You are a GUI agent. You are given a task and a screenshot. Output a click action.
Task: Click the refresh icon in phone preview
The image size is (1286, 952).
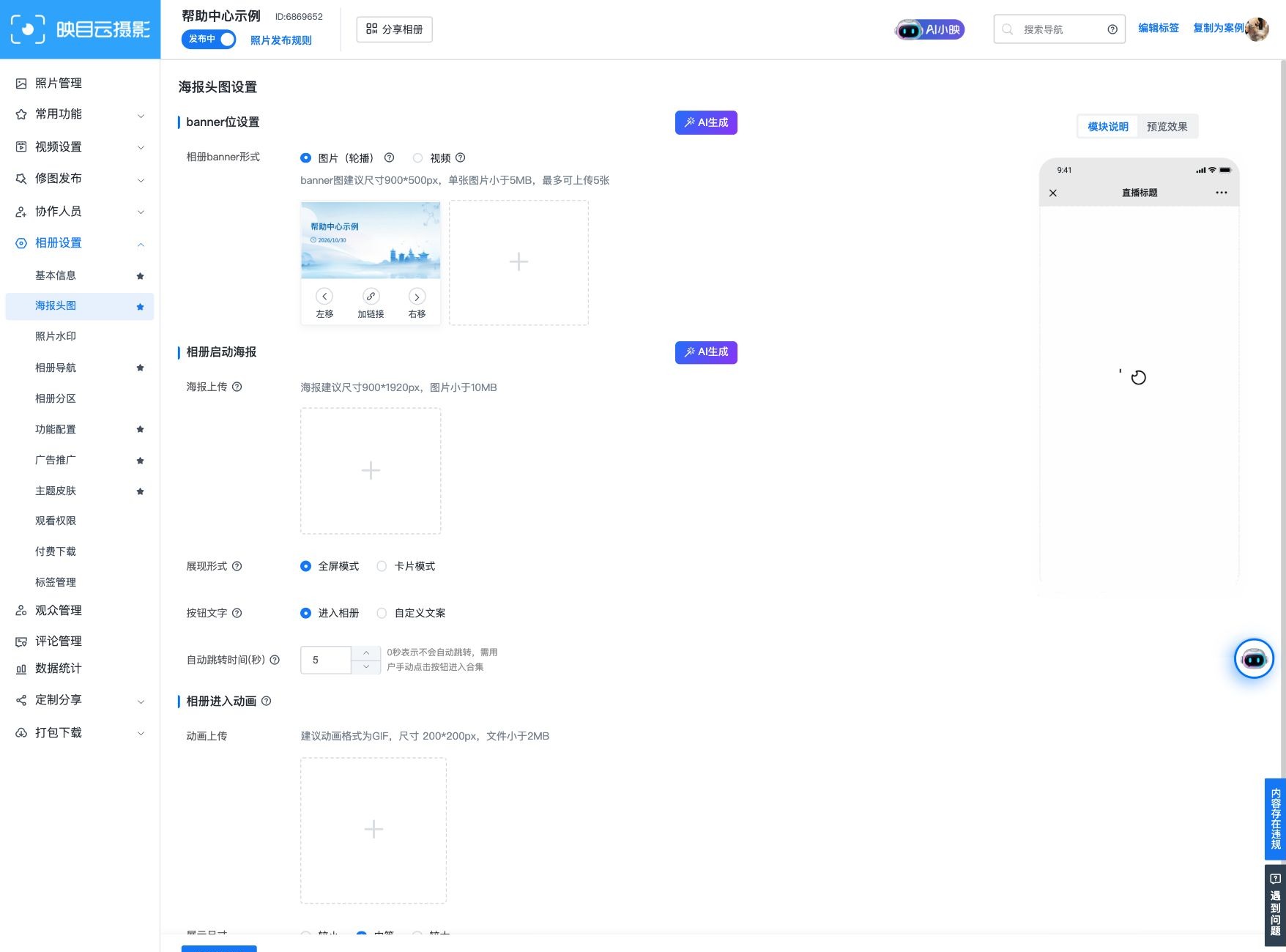click(1138, 378)
